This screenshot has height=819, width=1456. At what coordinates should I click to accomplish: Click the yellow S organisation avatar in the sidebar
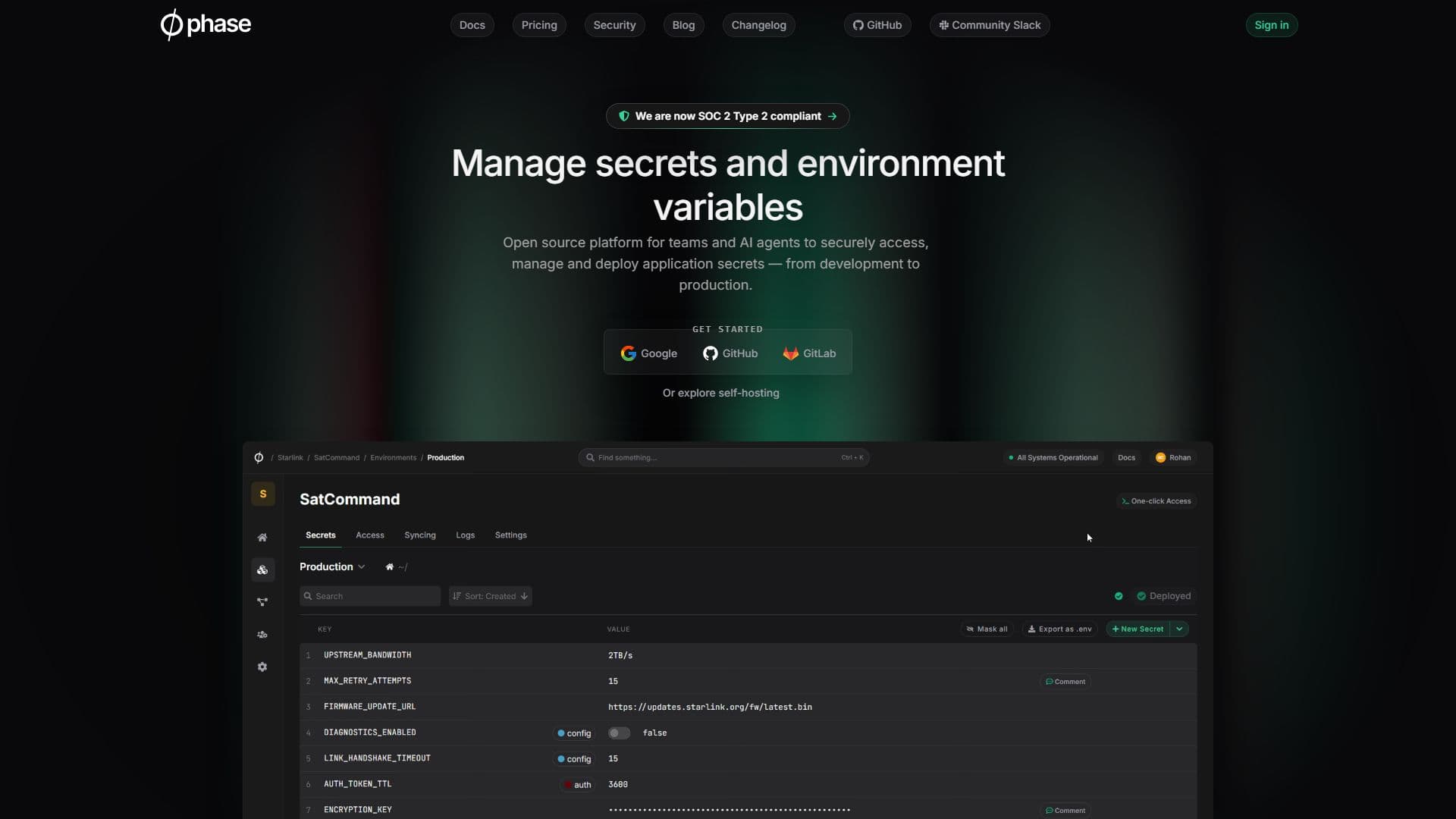point(263,494)
